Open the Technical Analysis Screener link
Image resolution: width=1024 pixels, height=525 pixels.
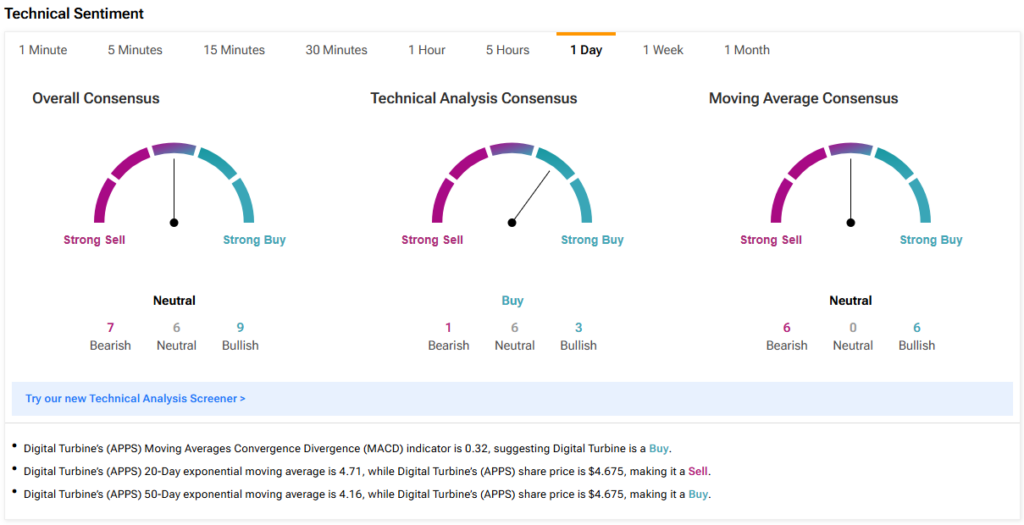[135, 398]
